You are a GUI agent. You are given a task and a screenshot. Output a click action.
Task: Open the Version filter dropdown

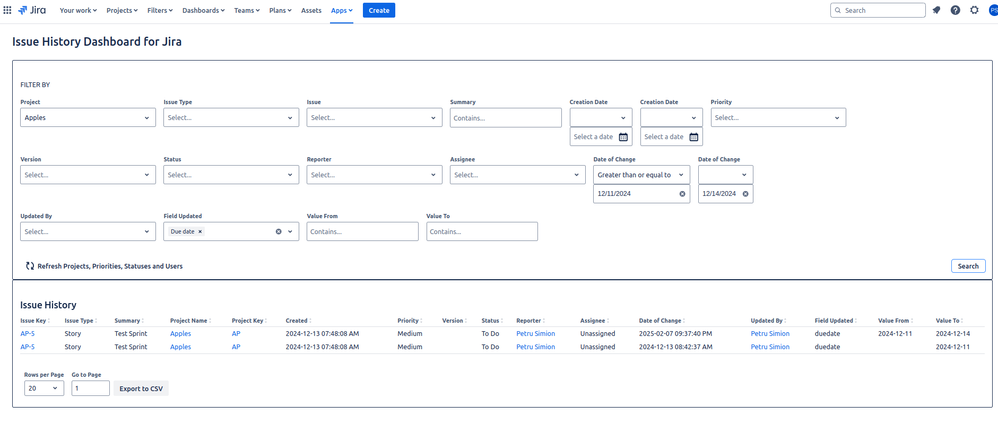(88, 175)
